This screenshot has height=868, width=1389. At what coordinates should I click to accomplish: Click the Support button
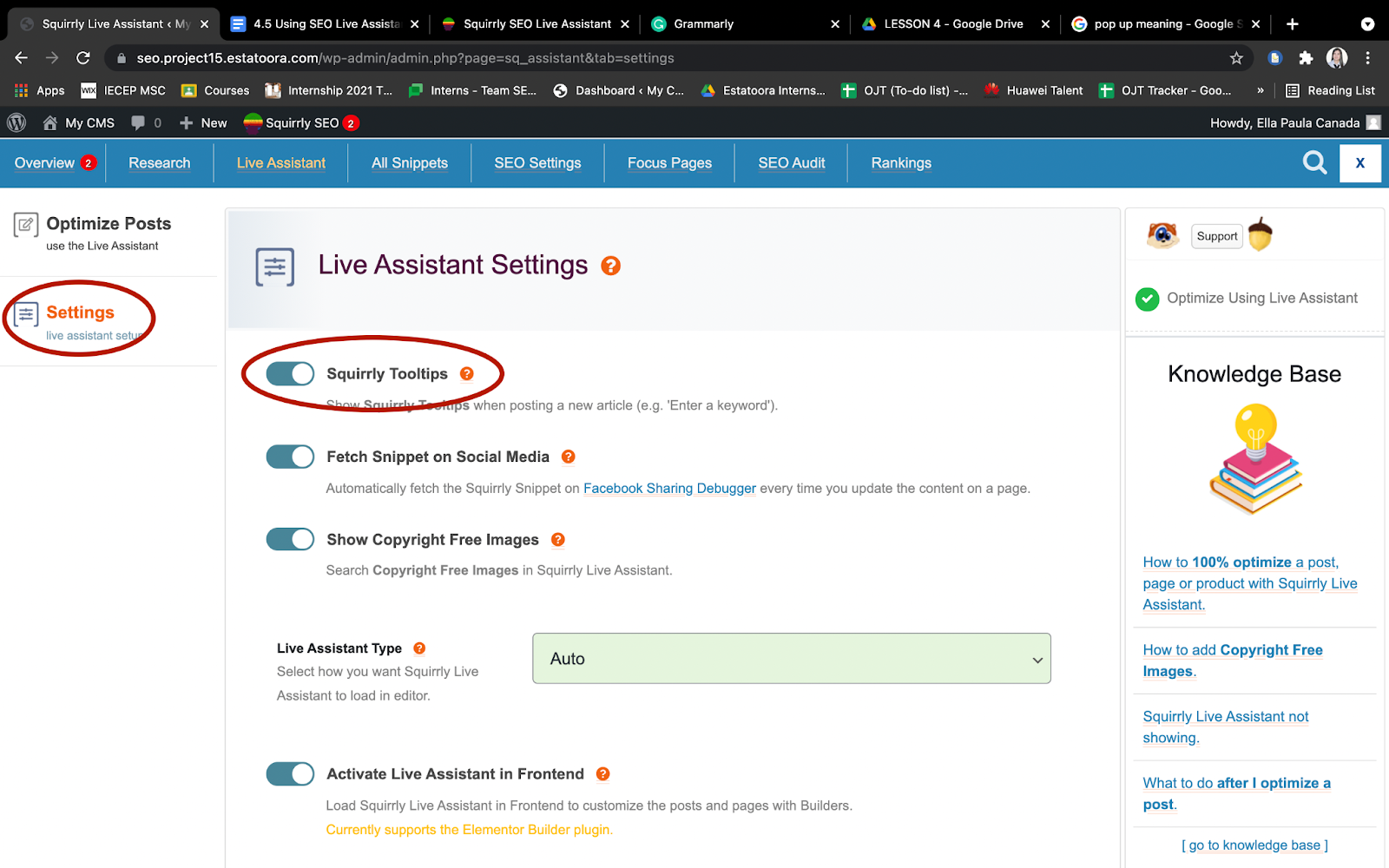1217,236
